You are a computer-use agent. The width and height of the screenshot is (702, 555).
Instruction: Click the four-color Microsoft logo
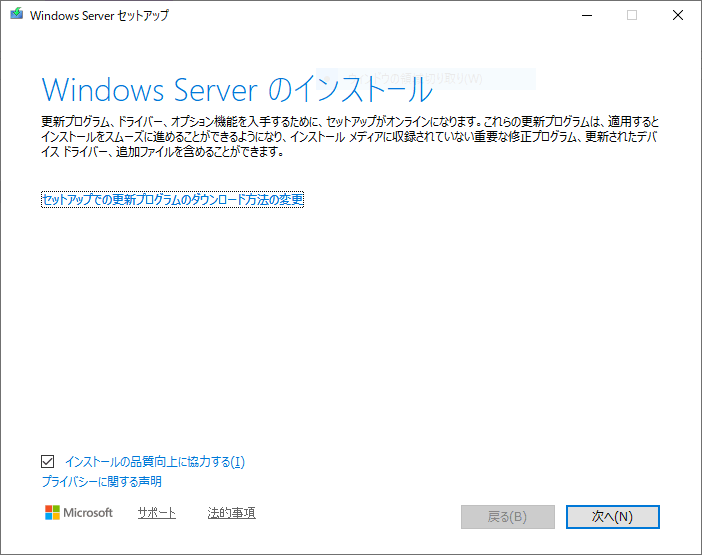52,513
